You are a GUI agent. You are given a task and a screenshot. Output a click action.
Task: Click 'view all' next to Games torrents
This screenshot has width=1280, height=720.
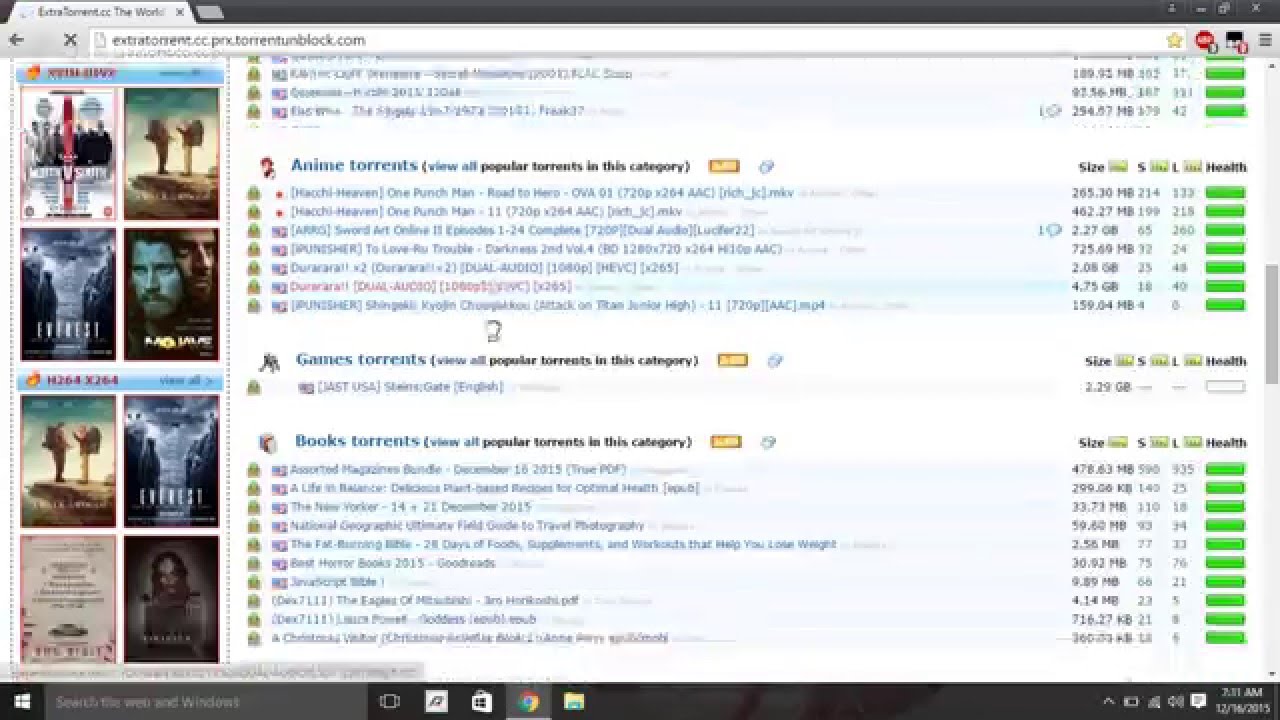460,361
